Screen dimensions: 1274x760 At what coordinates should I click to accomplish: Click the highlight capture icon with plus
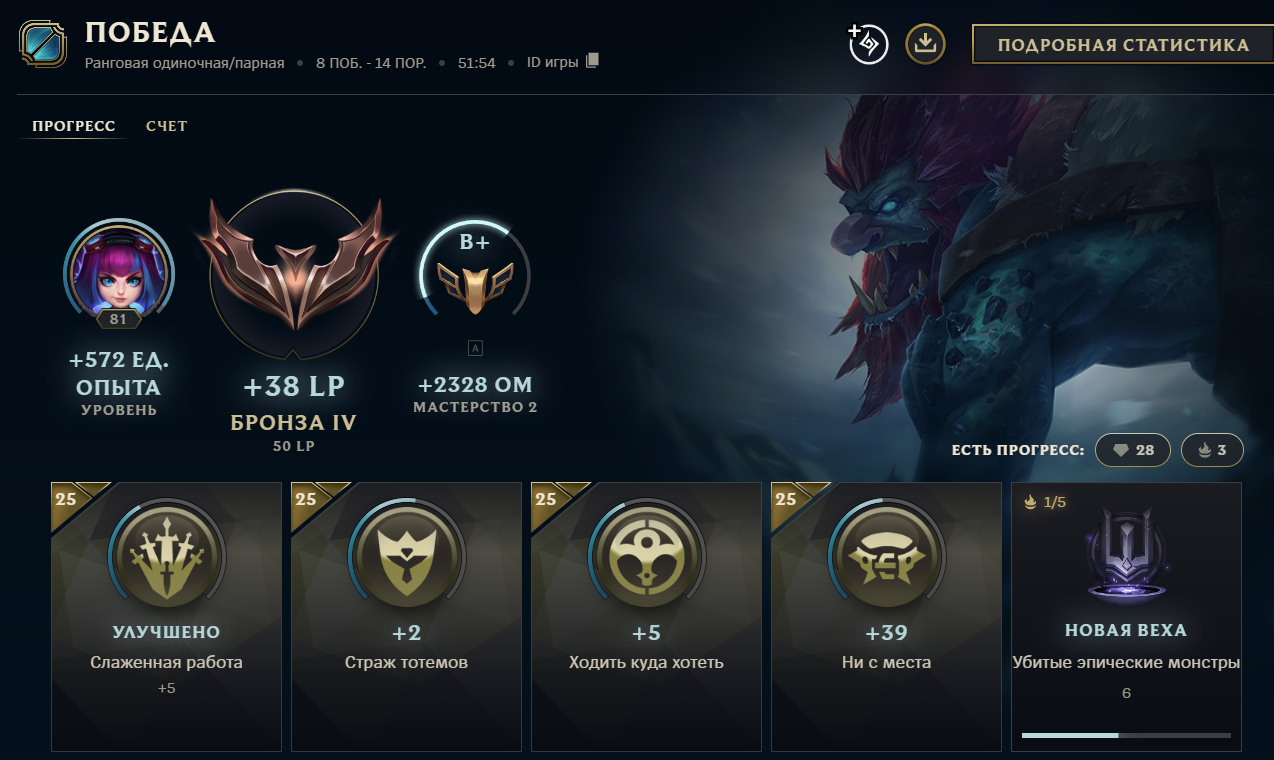pyautogui.click(x=868, y=44)
